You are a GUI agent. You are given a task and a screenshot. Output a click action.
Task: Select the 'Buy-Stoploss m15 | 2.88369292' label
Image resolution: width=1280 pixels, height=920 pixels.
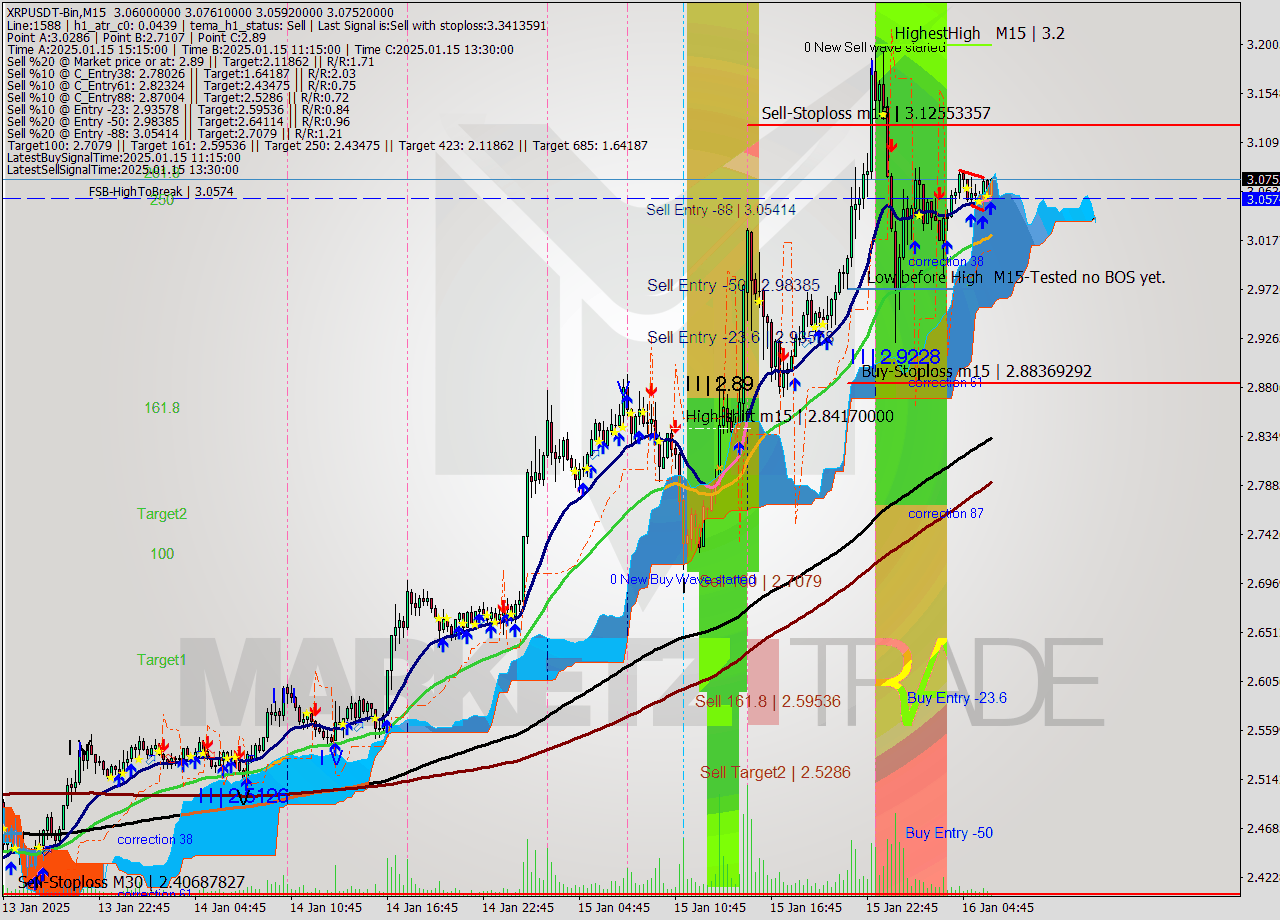[x=977, y=371]
